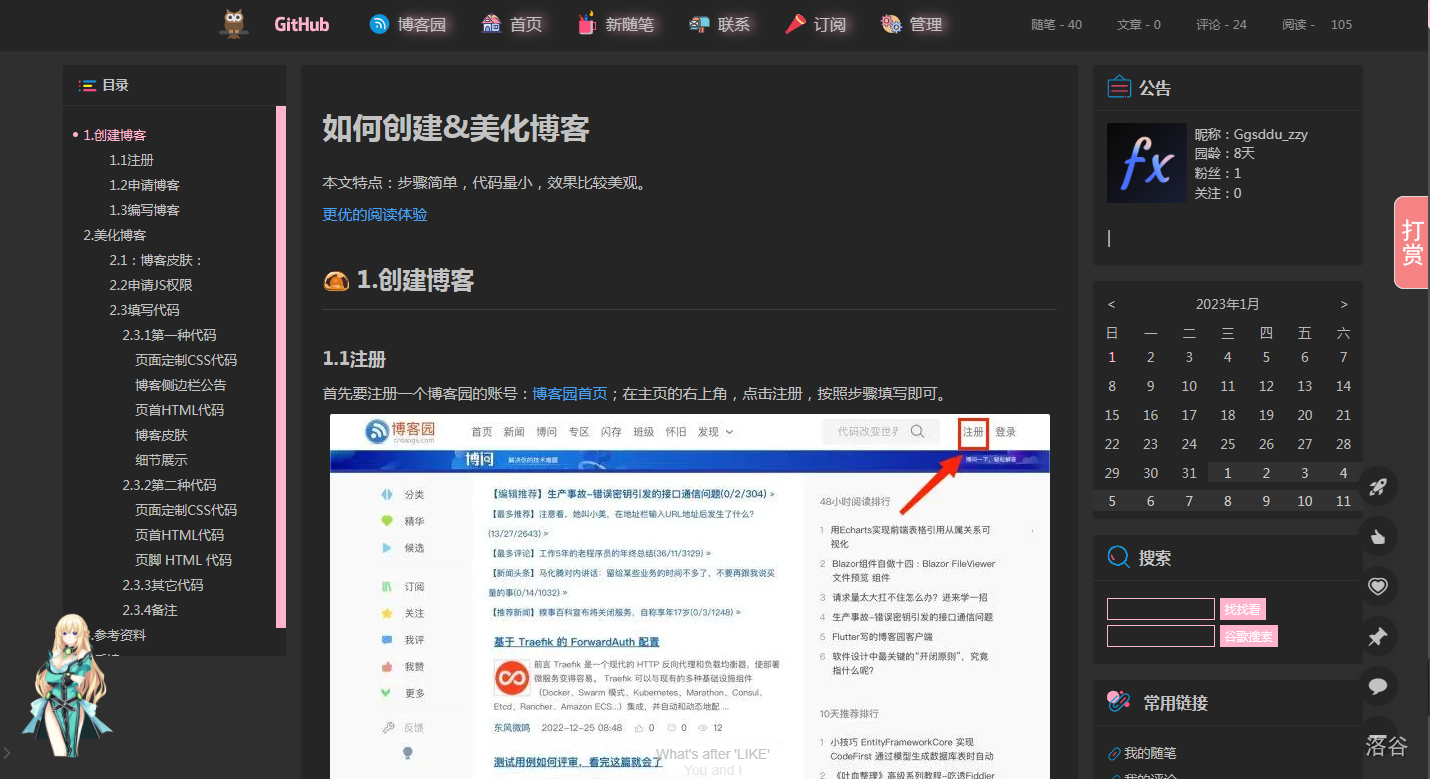The width and height of the screenshot is (1430, 779).
Task: Click the speech bubble comment icon
Action: click(1378, 686)
